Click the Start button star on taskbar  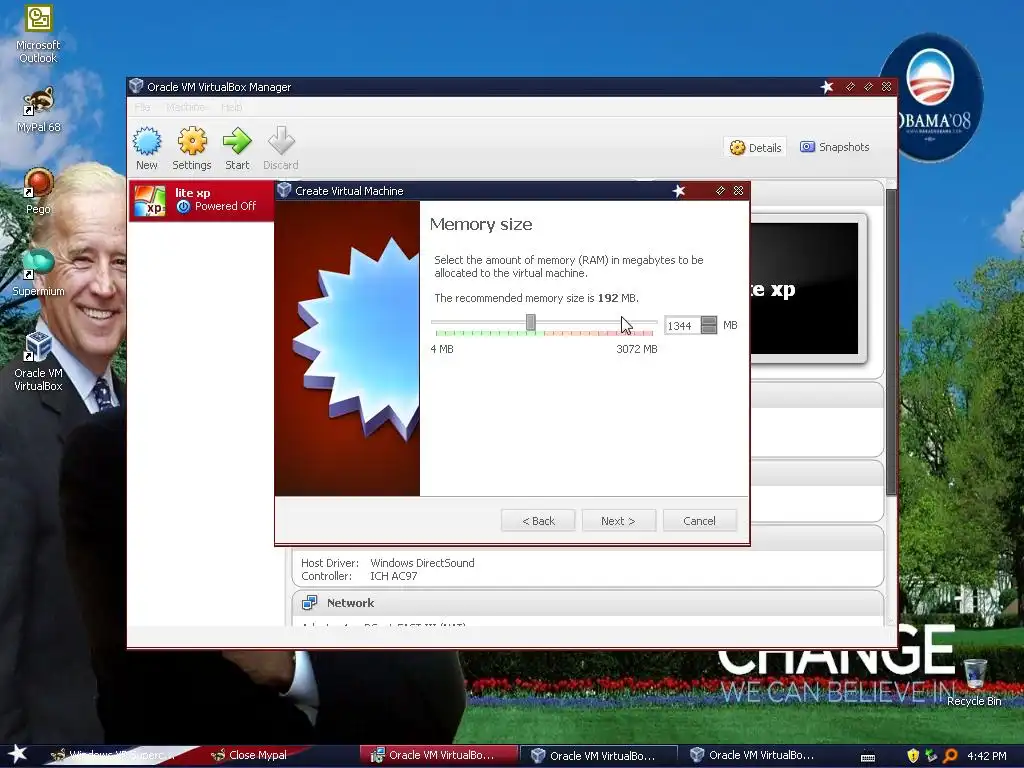[x=18, y=754]
